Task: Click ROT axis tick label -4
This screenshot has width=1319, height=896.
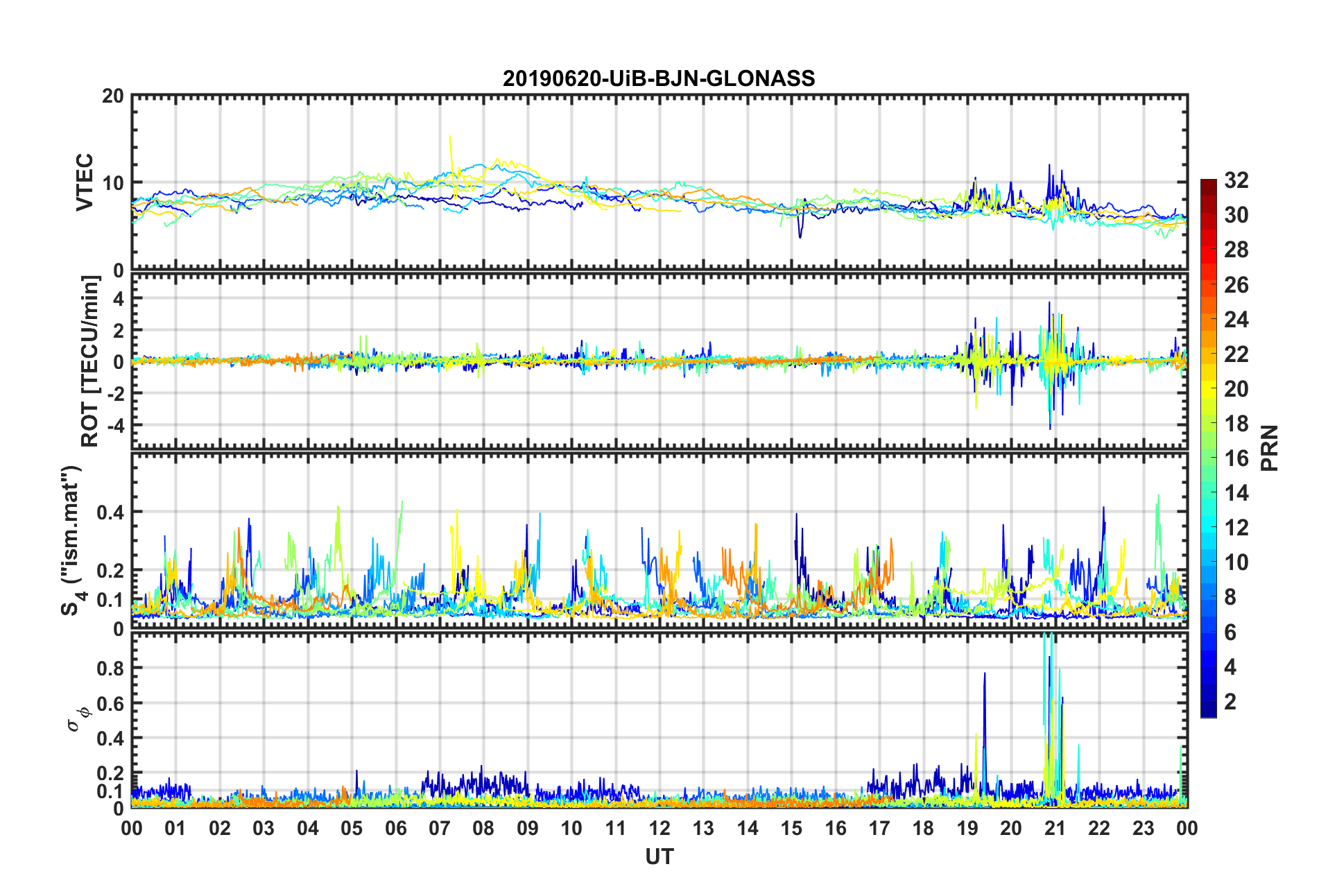Action: pyautogui.click(x=116, y=424)
